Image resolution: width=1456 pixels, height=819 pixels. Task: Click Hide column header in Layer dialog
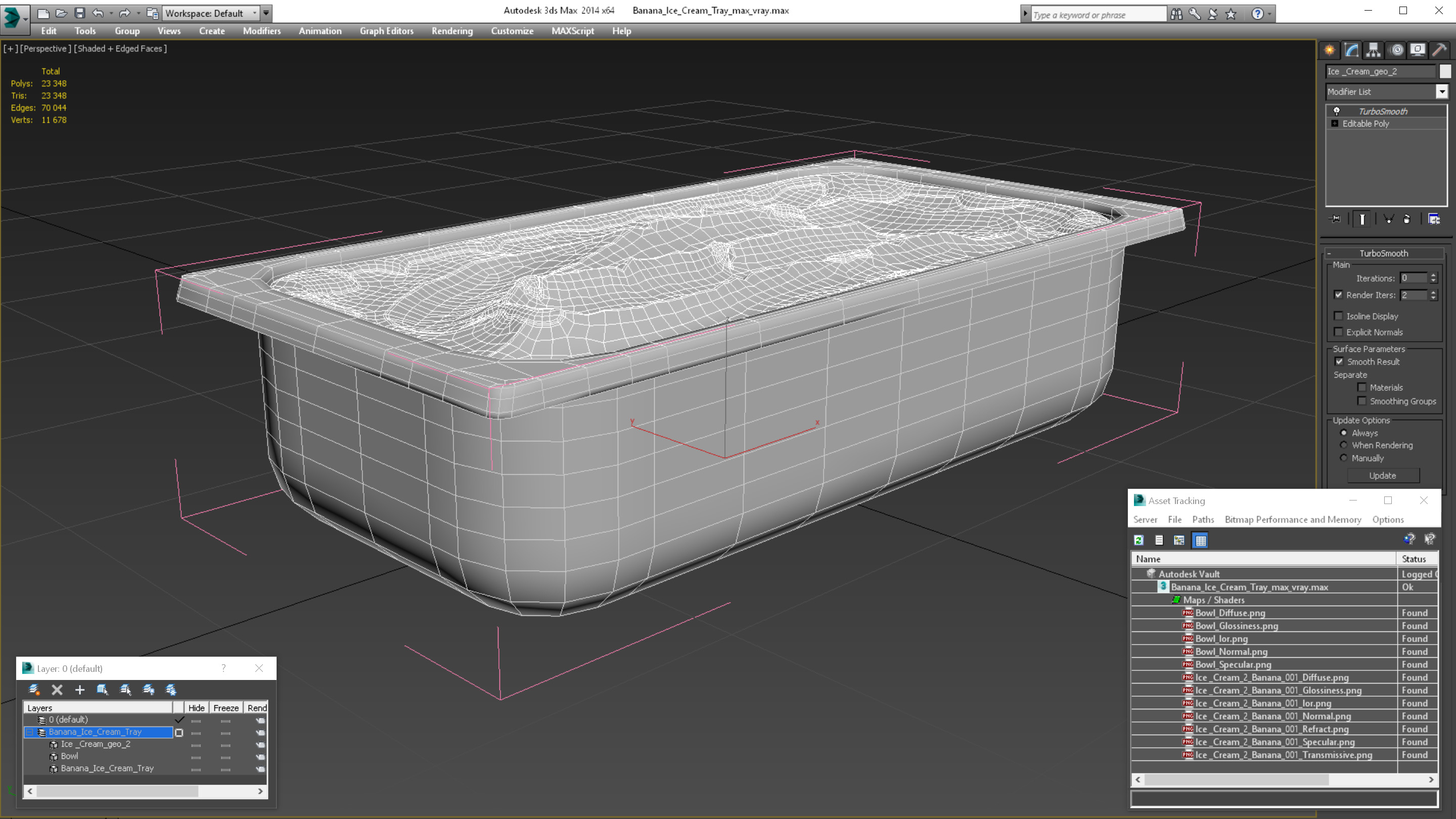(x=196, y=708)
